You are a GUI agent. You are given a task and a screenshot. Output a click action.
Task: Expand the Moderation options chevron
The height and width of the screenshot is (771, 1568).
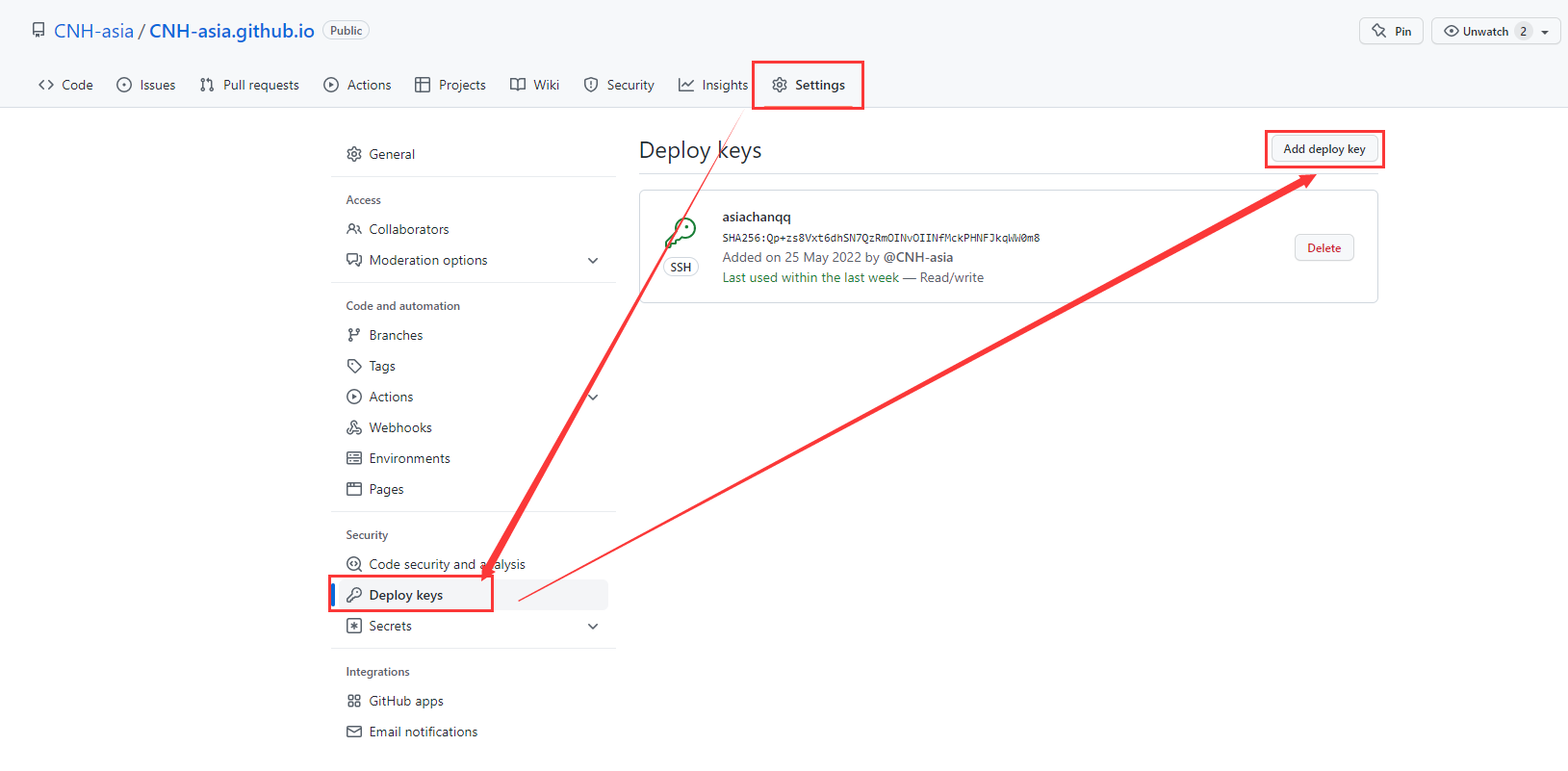point(593,260)
